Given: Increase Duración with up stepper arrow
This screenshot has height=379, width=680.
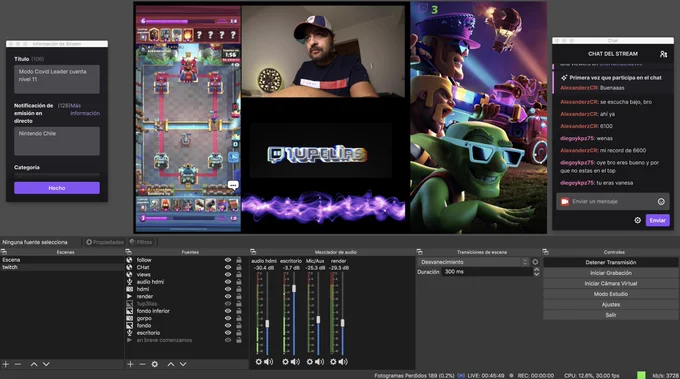Looking at the screenshot, I should [x=536, y=269].
